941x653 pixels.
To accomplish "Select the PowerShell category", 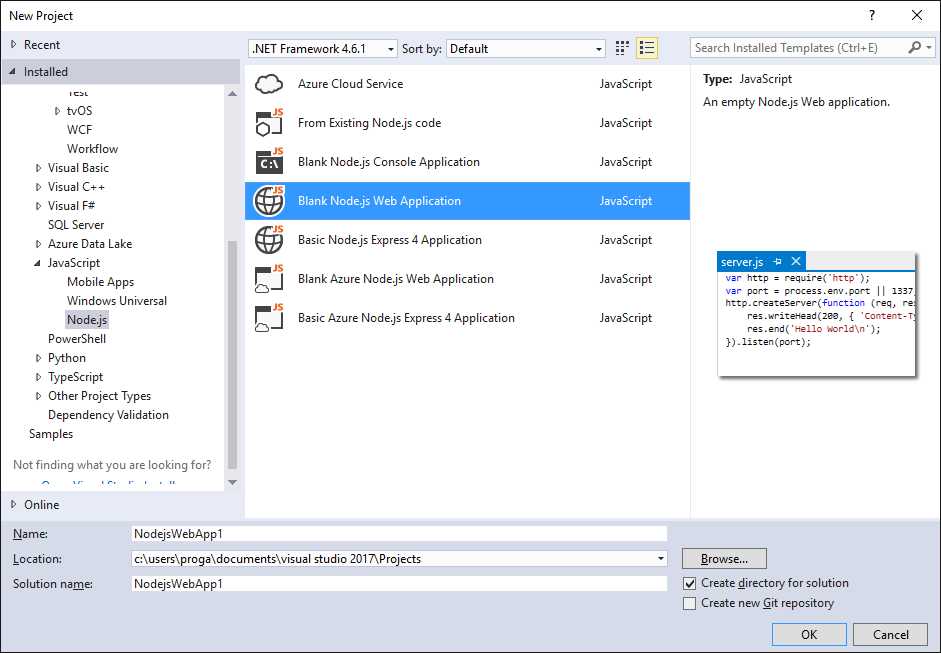I will click(x=77, y=339).
